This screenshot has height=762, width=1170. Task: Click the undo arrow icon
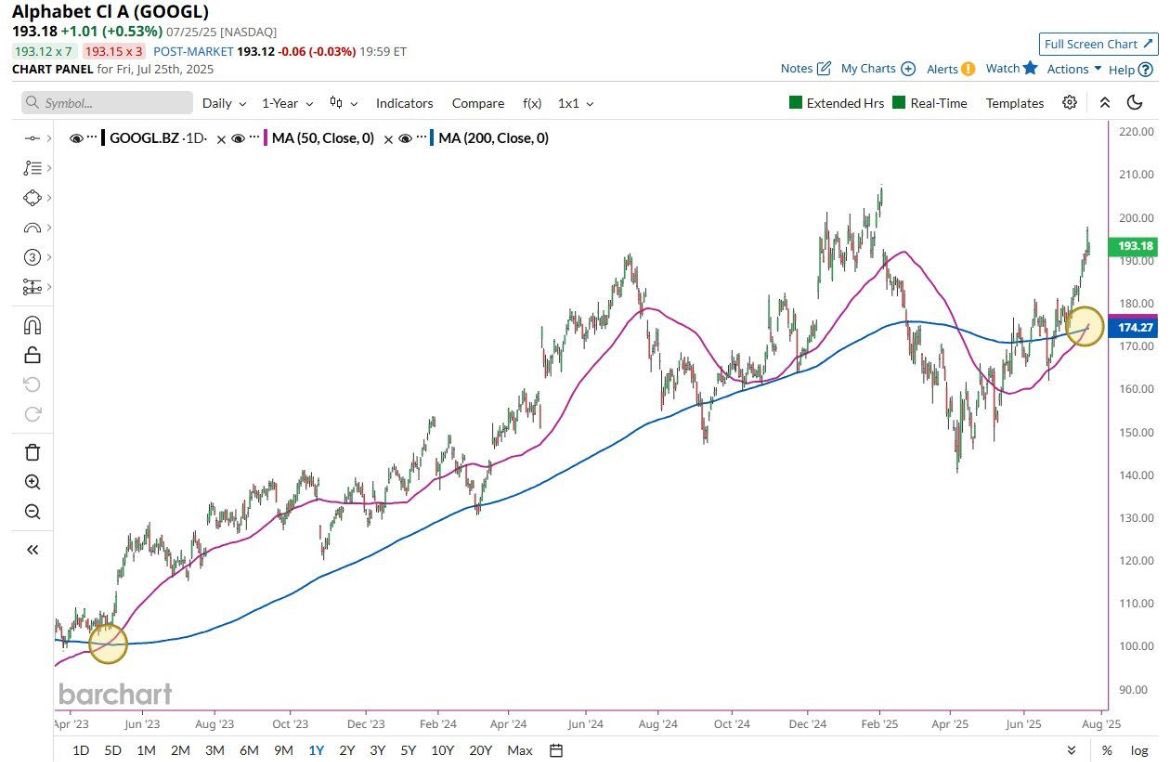(x=32, y=384)
